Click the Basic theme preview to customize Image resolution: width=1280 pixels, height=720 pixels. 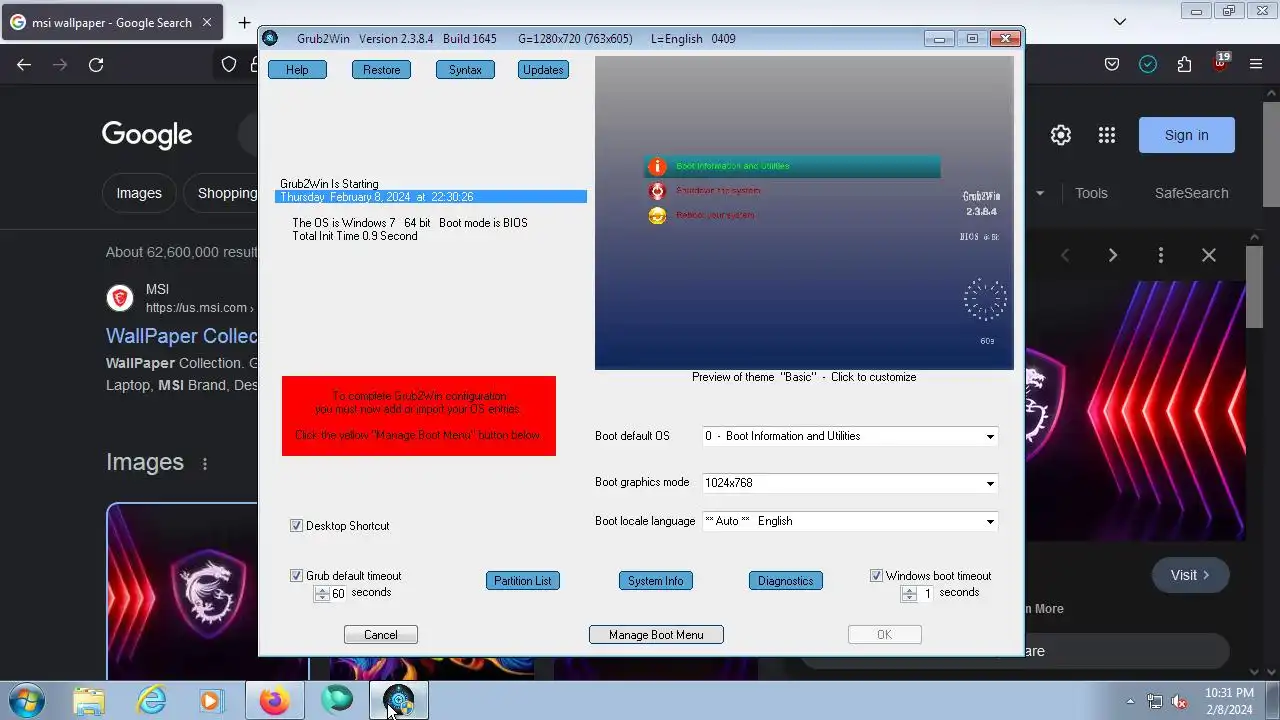click(x=804, y=213)
